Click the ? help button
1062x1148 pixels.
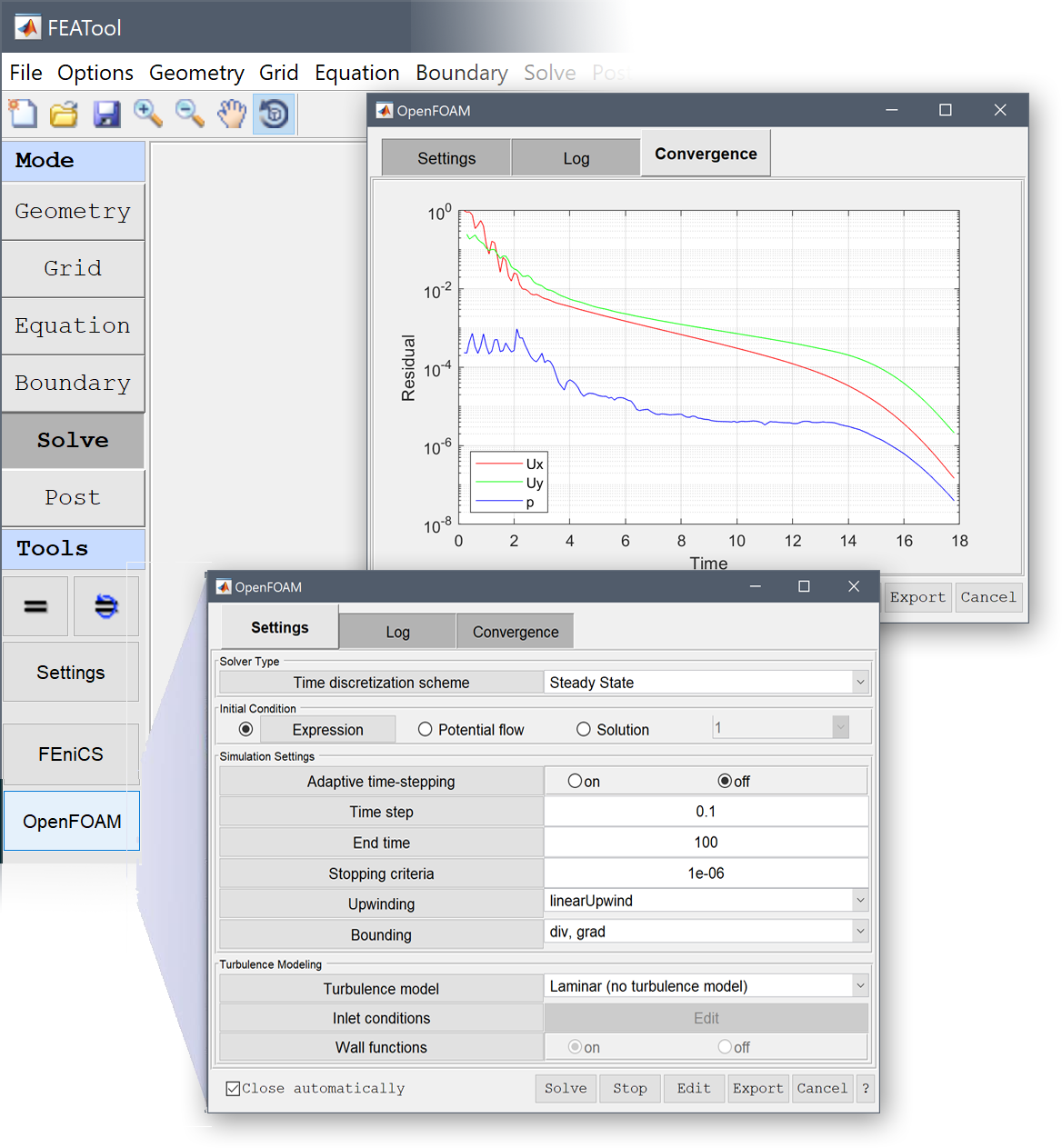click(x=866, y=1088)
